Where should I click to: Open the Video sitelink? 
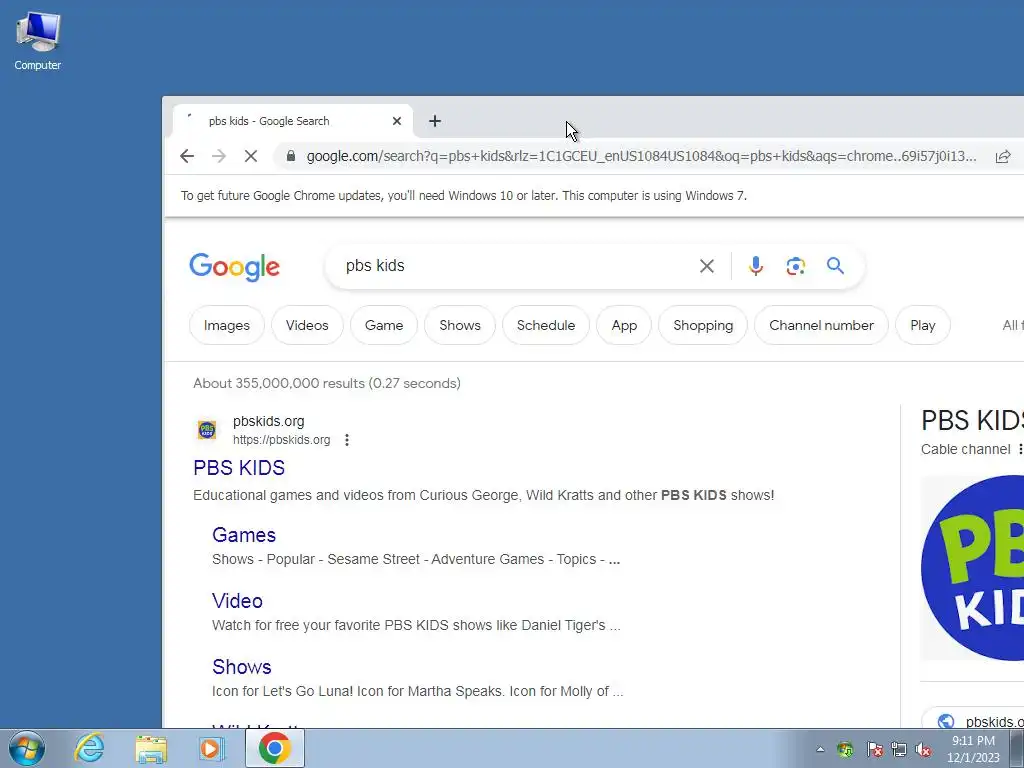click(x=237, y=601)
